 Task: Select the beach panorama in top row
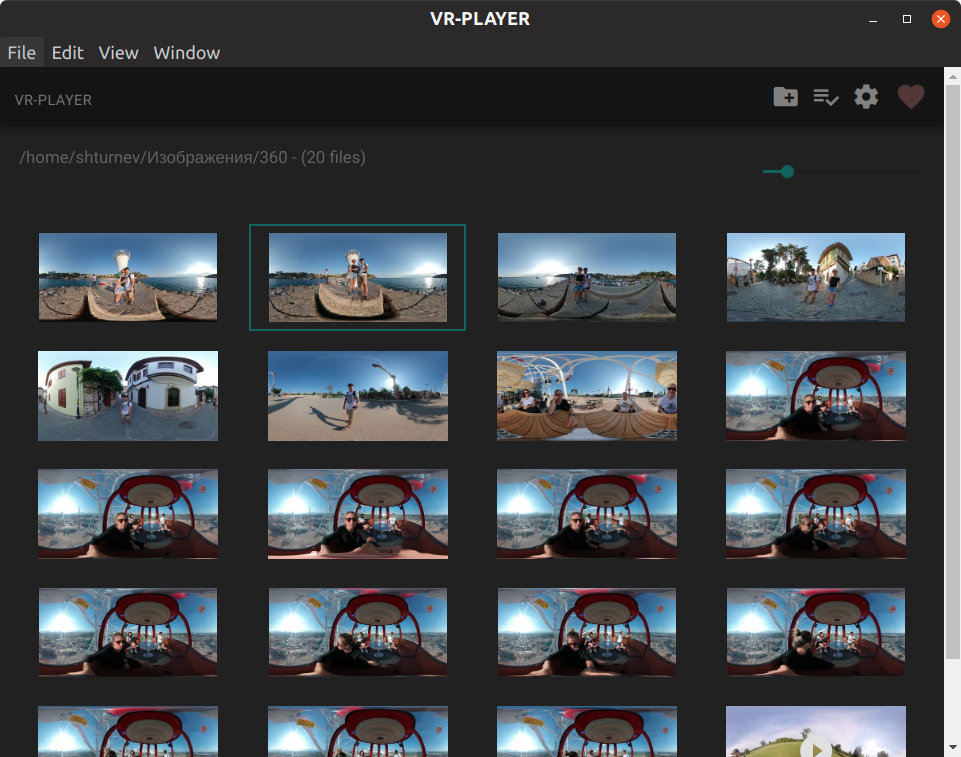point(586,277)
